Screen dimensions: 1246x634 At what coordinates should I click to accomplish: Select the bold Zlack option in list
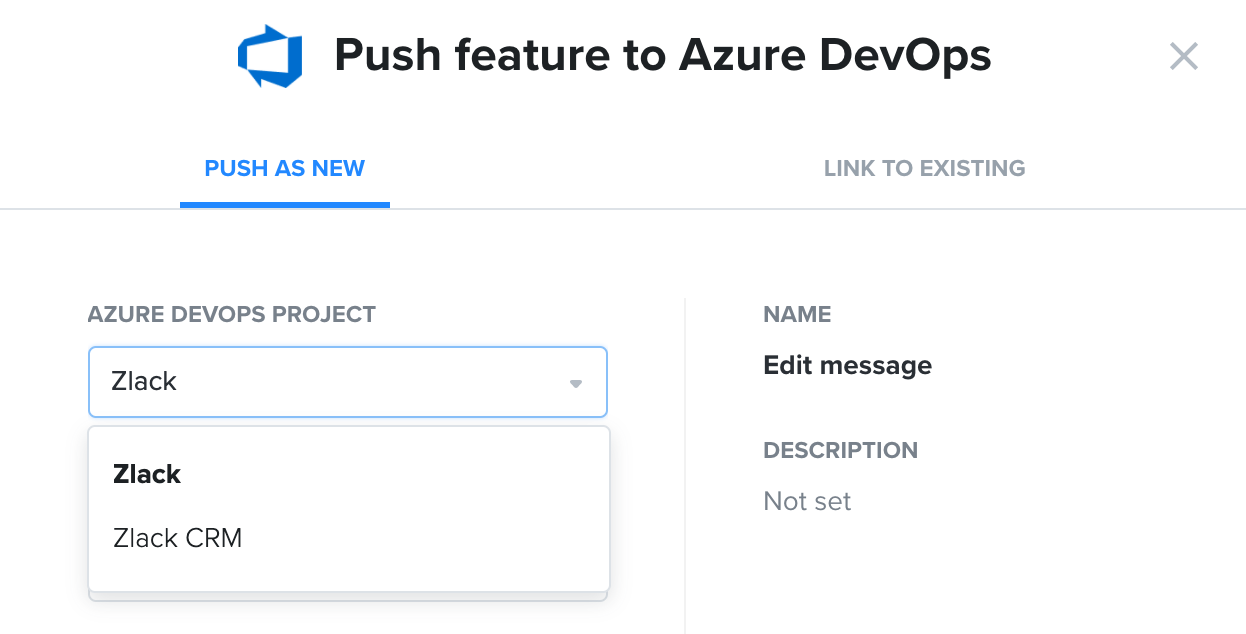pos(147,474)
